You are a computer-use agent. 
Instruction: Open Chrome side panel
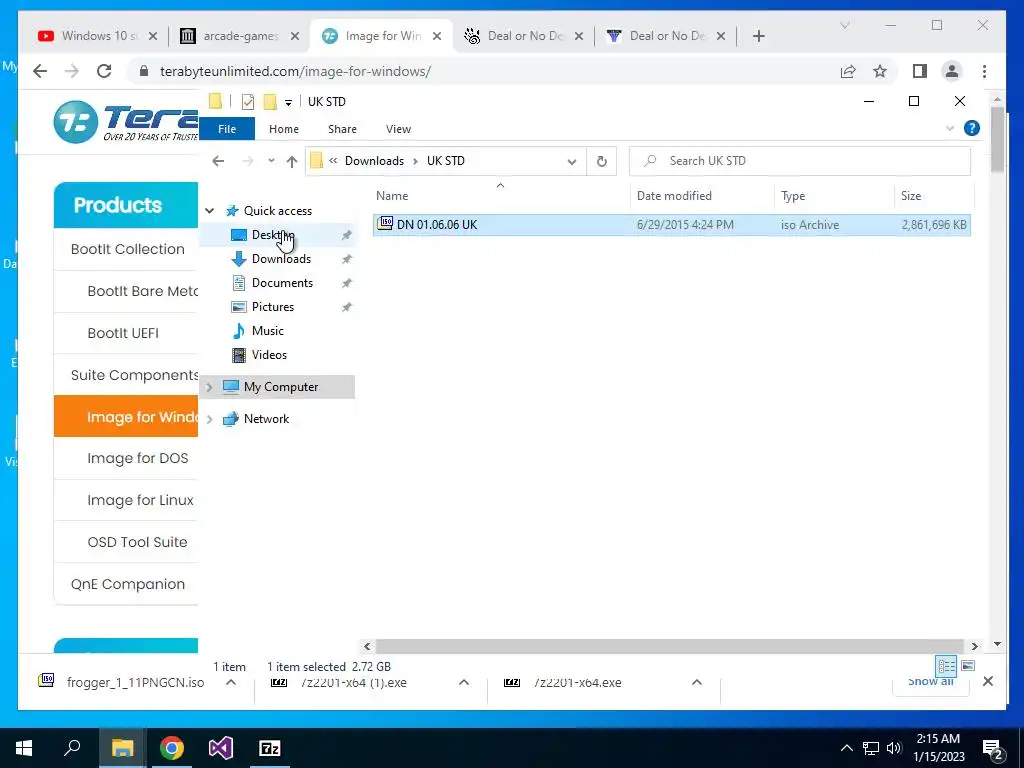coord(920,71)
